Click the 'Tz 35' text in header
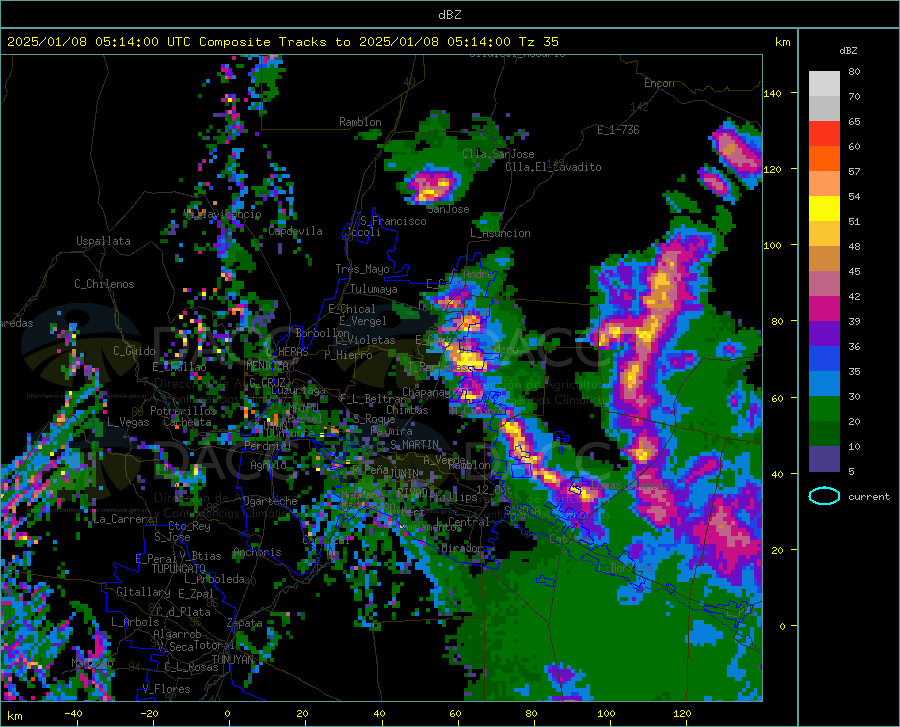The height and width of the screenshot is (727, 900). click(538, 42)
